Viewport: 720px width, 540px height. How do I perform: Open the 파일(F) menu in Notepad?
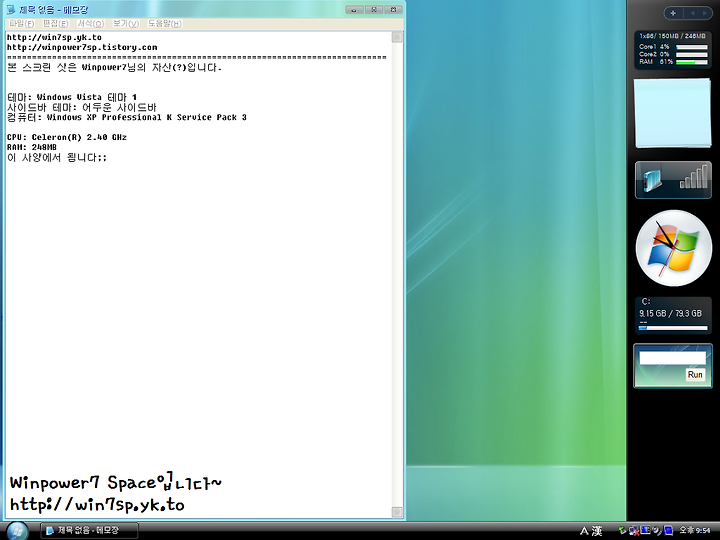tap(22, 23)
